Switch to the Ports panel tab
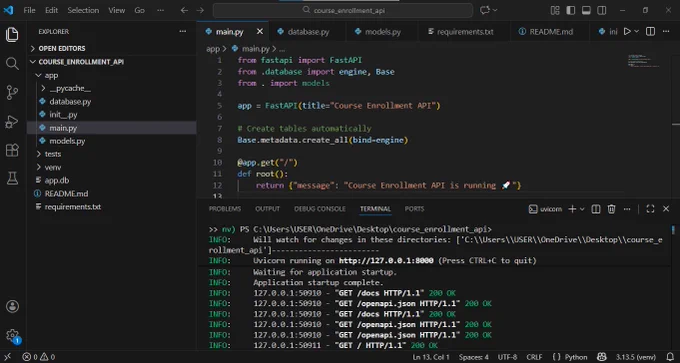 (415, 209)
